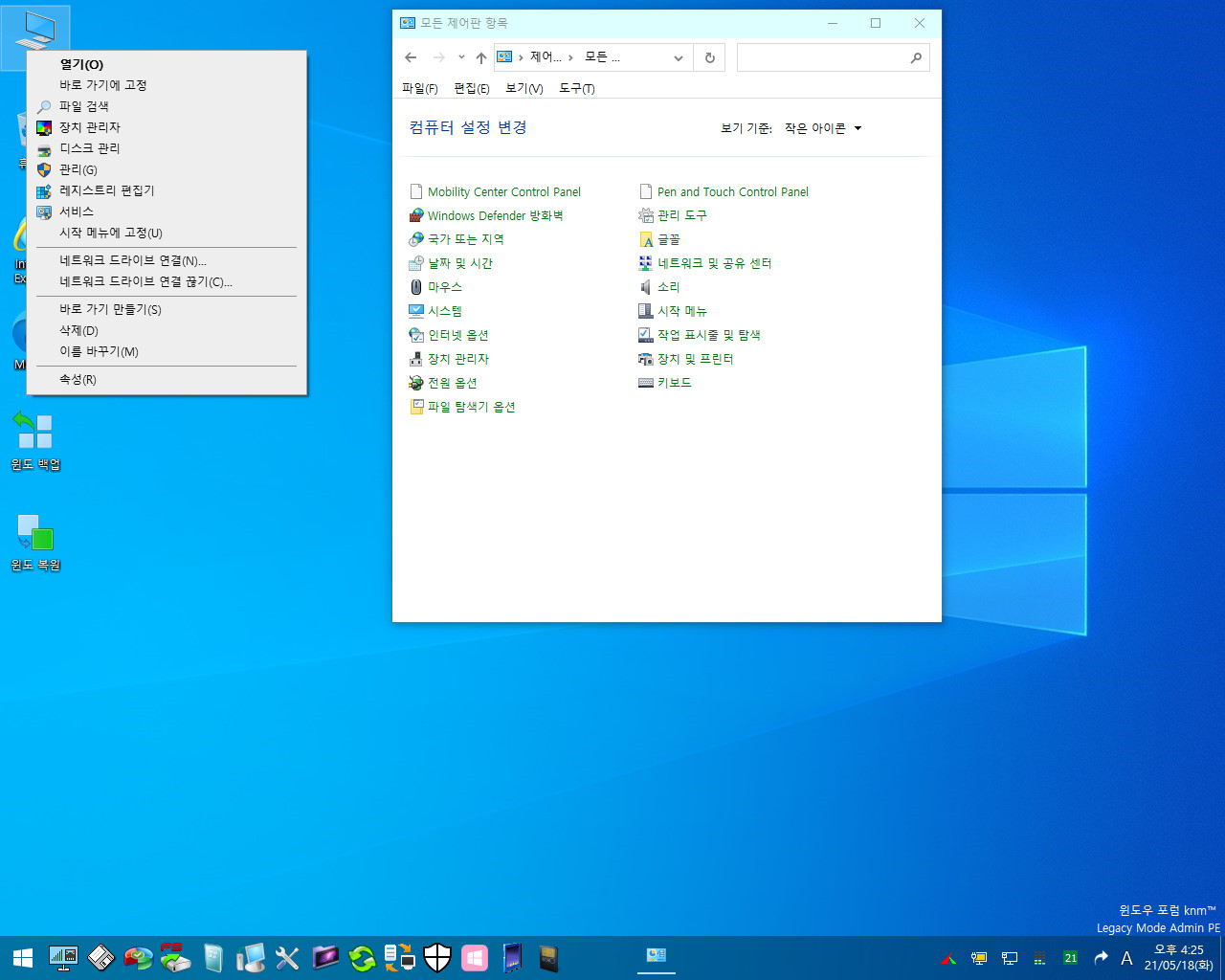Image resolution: width=1225 pixels, height=980 pixels.
Task: Choose 레지스트리 편집기 context menu entry
Action: point(167,190)
